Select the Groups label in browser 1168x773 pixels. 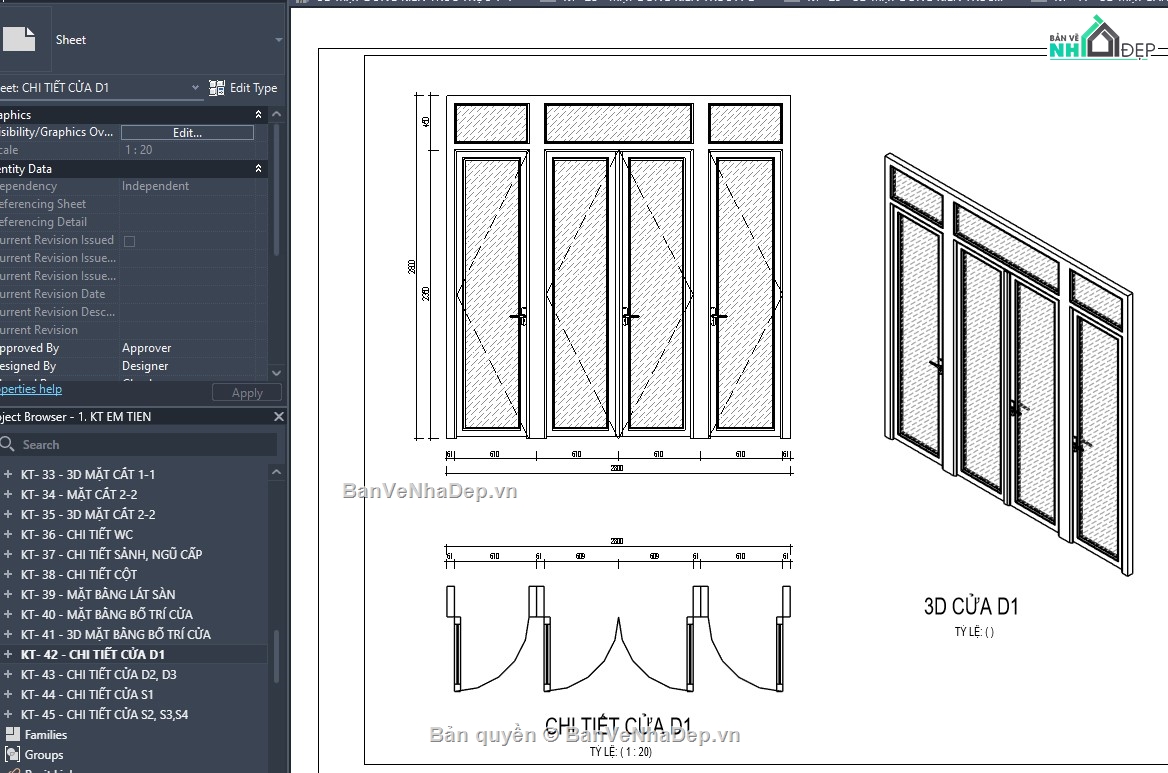[44, 755]
